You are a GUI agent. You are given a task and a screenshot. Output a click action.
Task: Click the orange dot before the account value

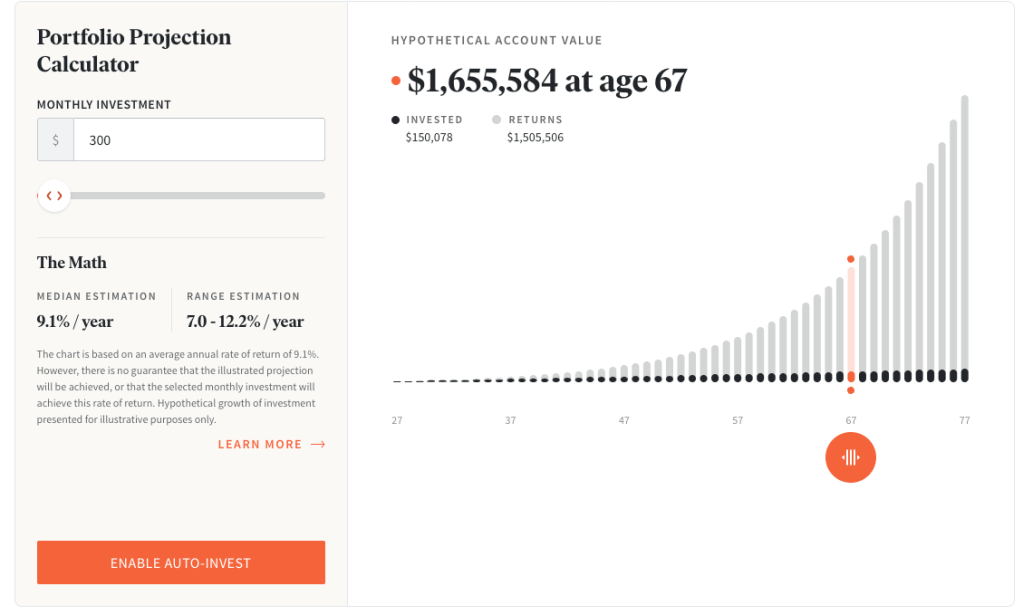396,81
